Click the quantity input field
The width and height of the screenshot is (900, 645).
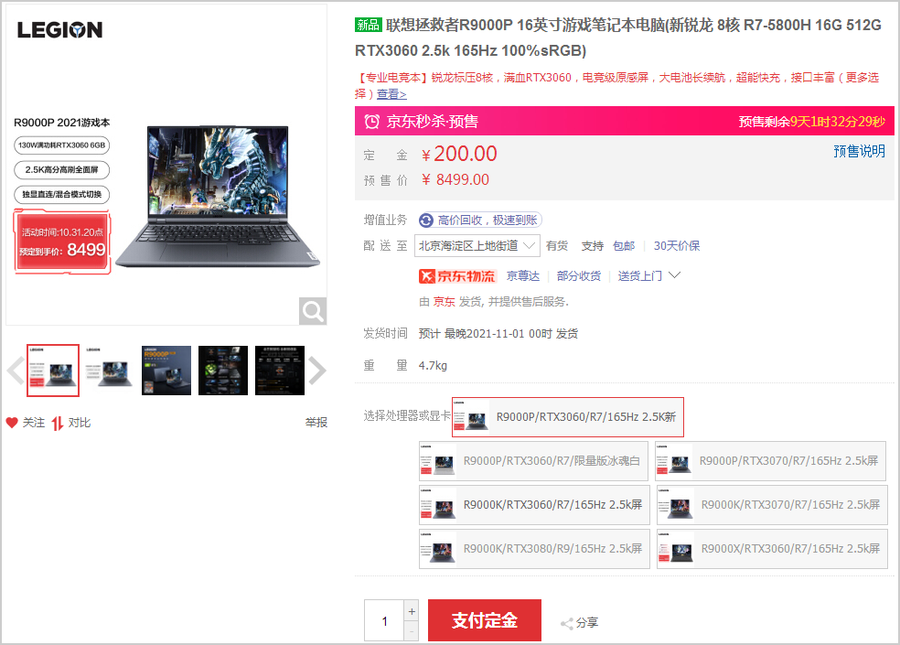point(384,621)
